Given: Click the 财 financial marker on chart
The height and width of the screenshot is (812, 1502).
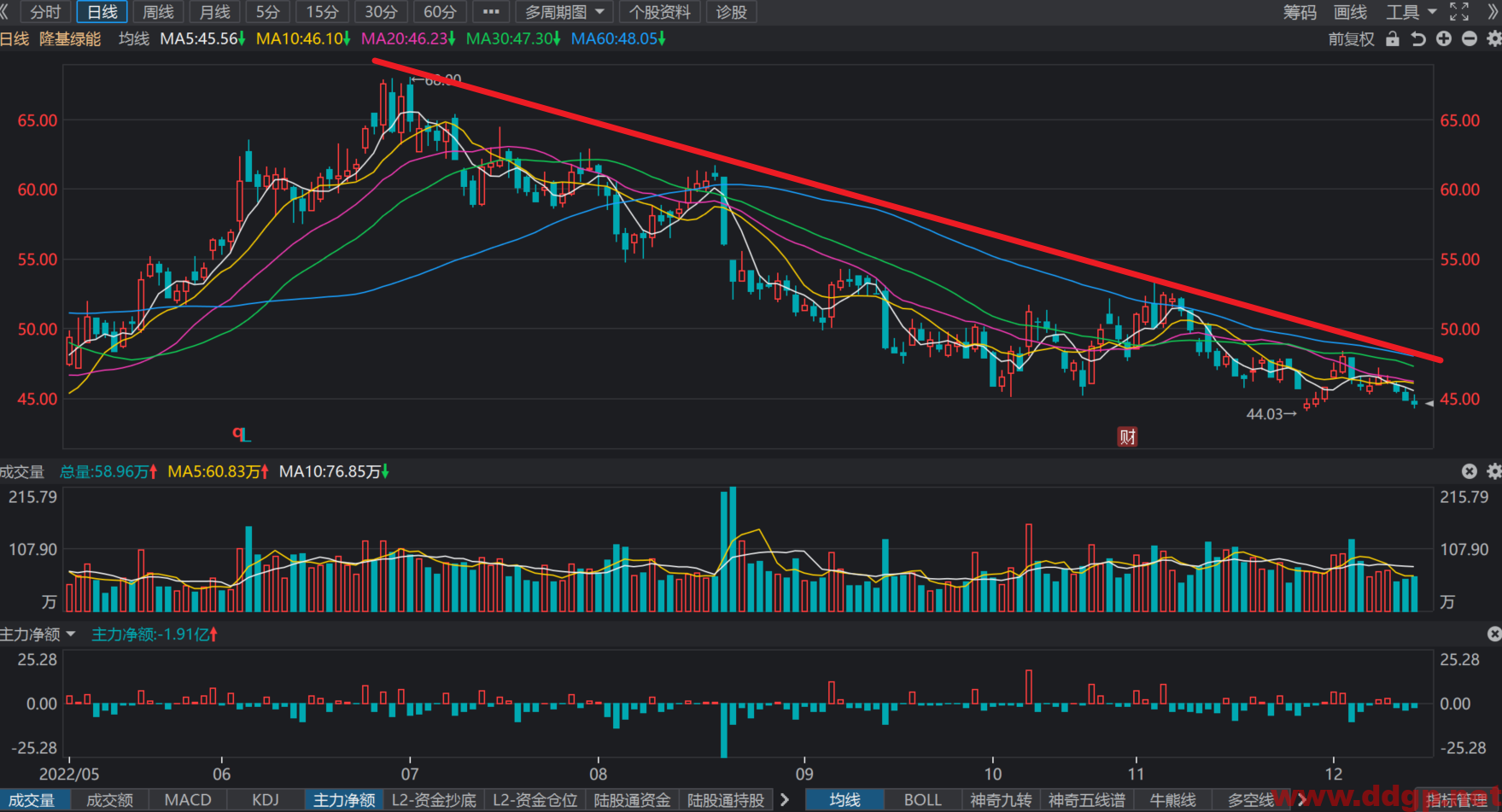Looking at the screenshot, I should tap(1127, 437).
